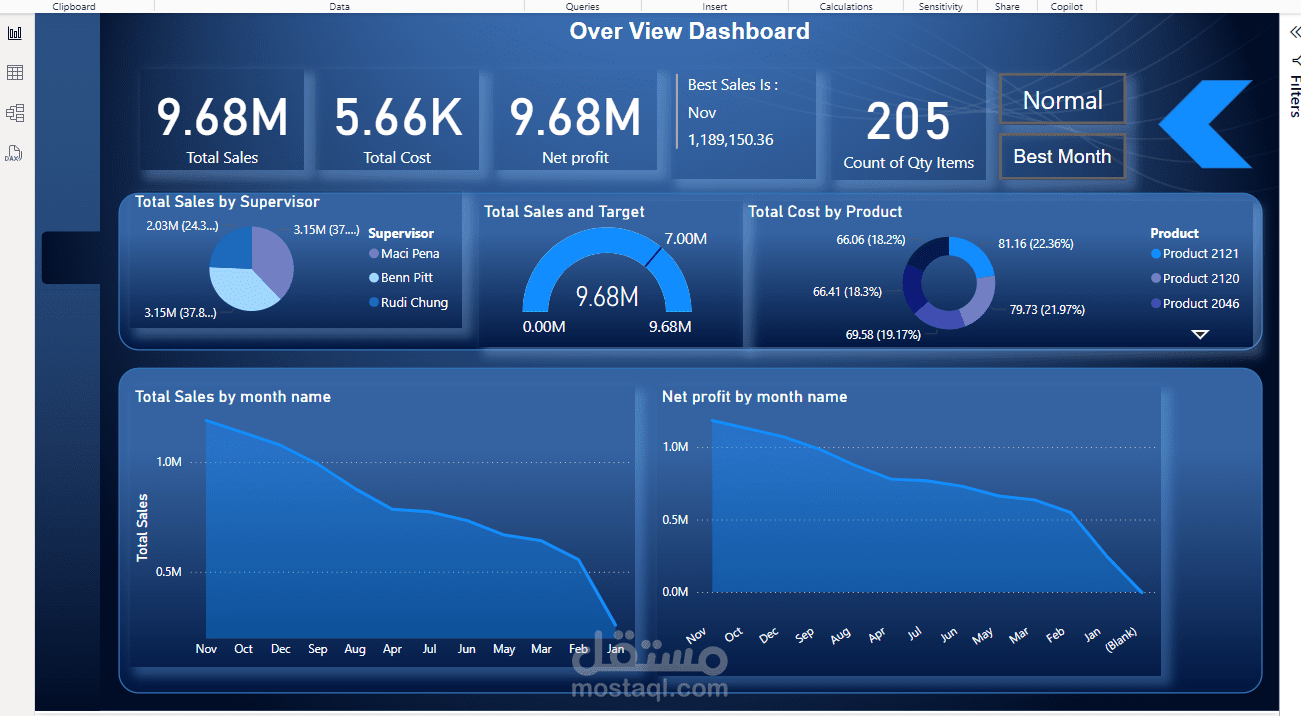Switch to the Table view icon
The image size is (1301, 716).
[x=15, y=73]
